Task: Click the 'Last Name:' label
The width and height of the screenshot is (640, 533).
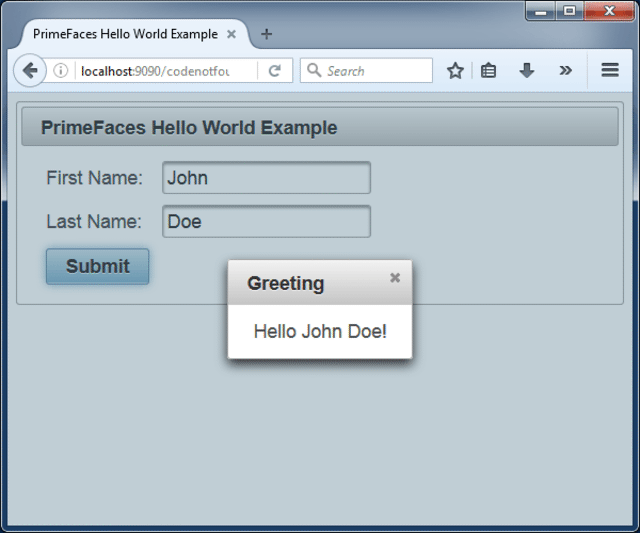Action: click(x=94, y=221)
